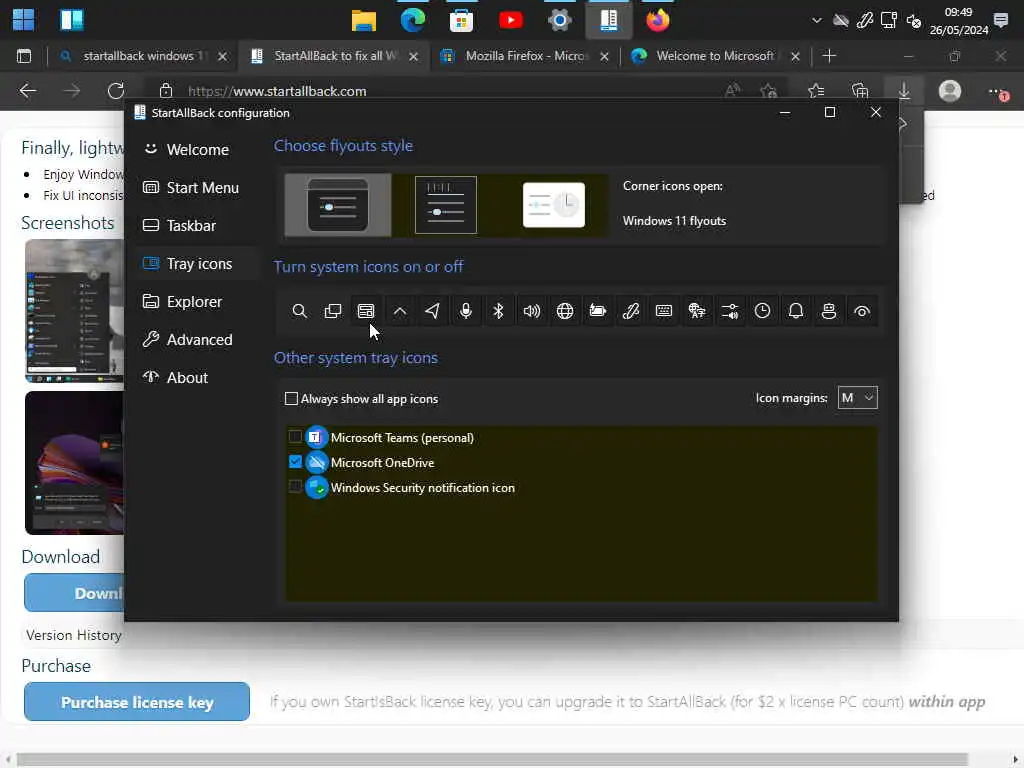The image size is (1024, 768).
Task: Toggle the Microphone system icon
Action: [466, 311]
